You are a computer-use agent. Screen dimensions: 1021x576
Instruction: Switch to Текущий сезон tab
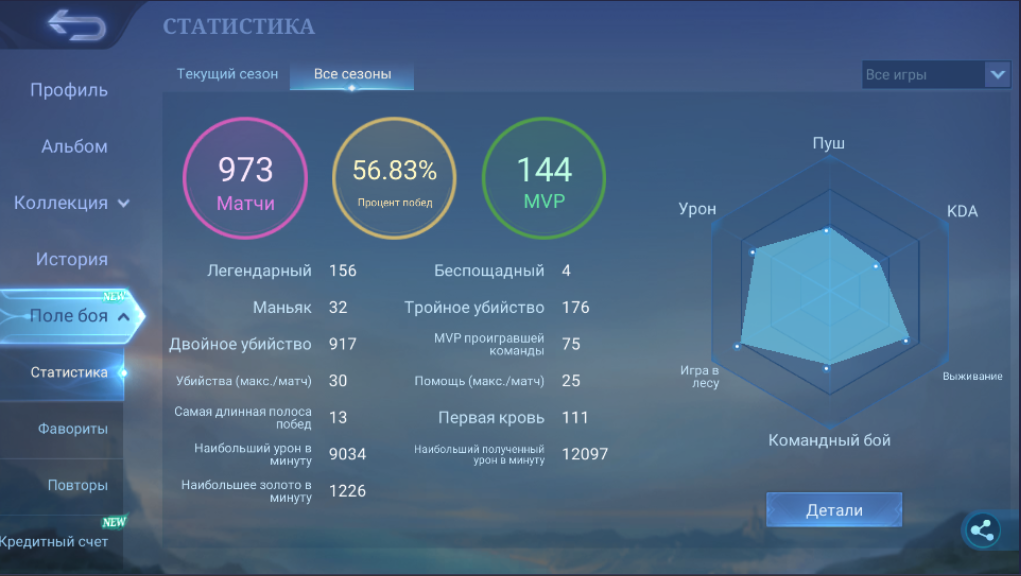(x=227, y=74)
